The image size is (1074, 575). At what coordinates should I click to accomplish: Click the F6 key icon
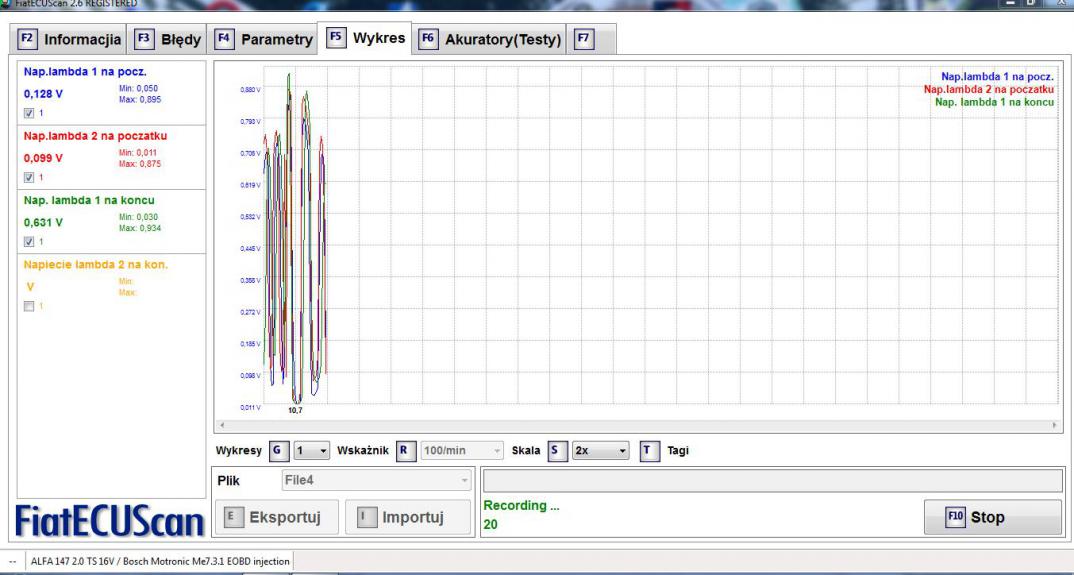[x=428, y=38]
